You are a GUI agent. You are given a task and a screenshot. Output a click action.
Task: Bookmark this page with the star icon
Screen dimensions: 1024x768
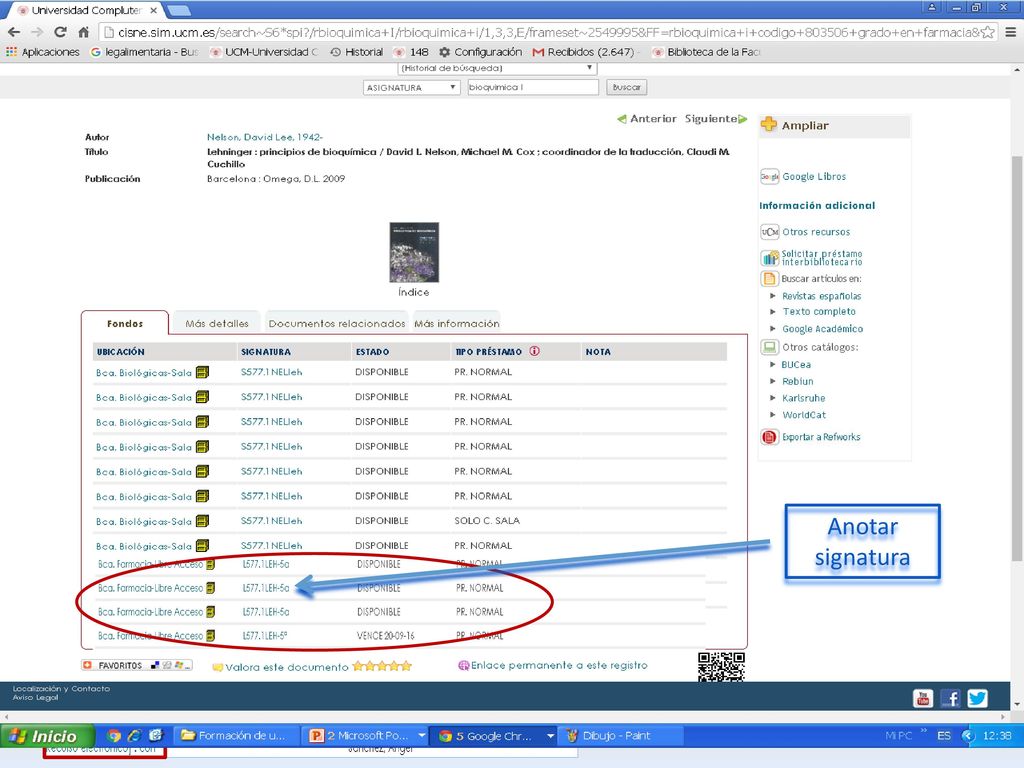[x=988, y=32]
